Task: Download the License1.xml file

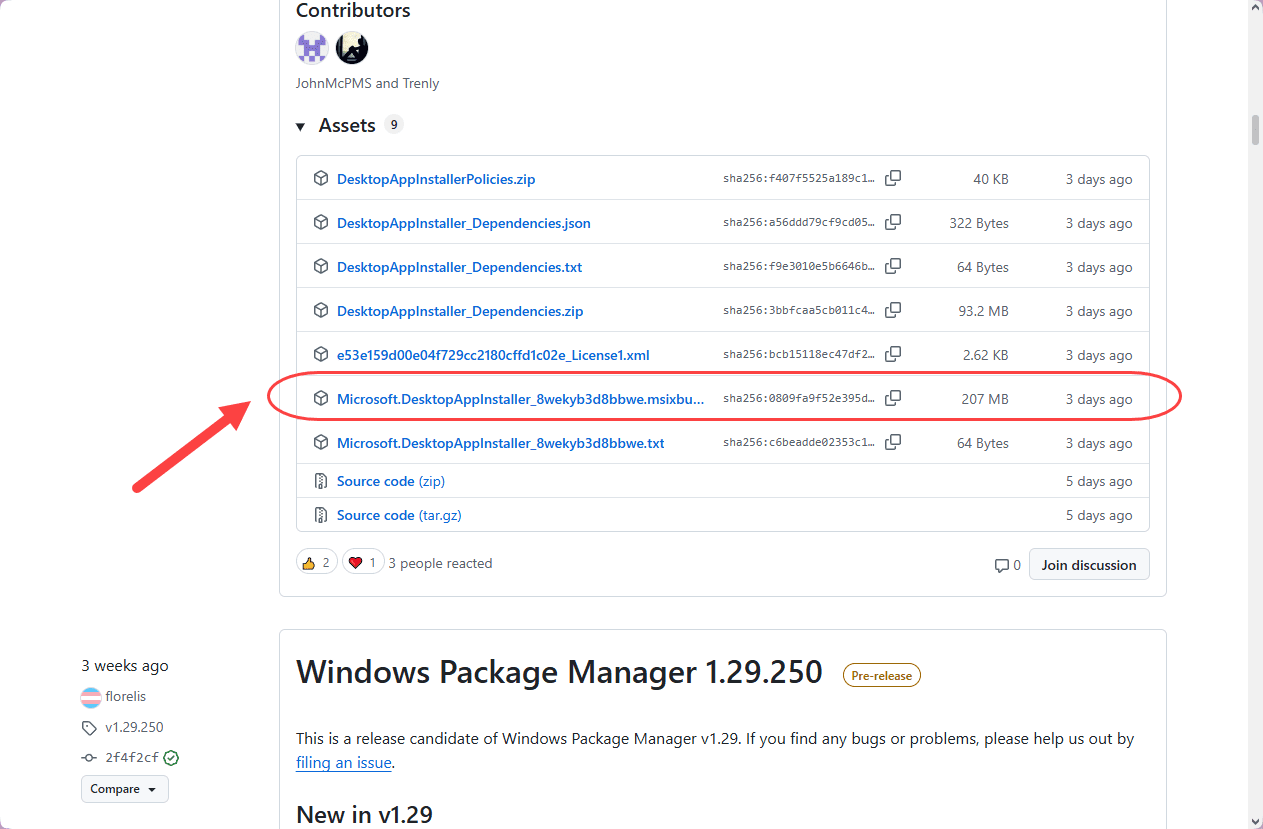Action: (x=493, y=355)
